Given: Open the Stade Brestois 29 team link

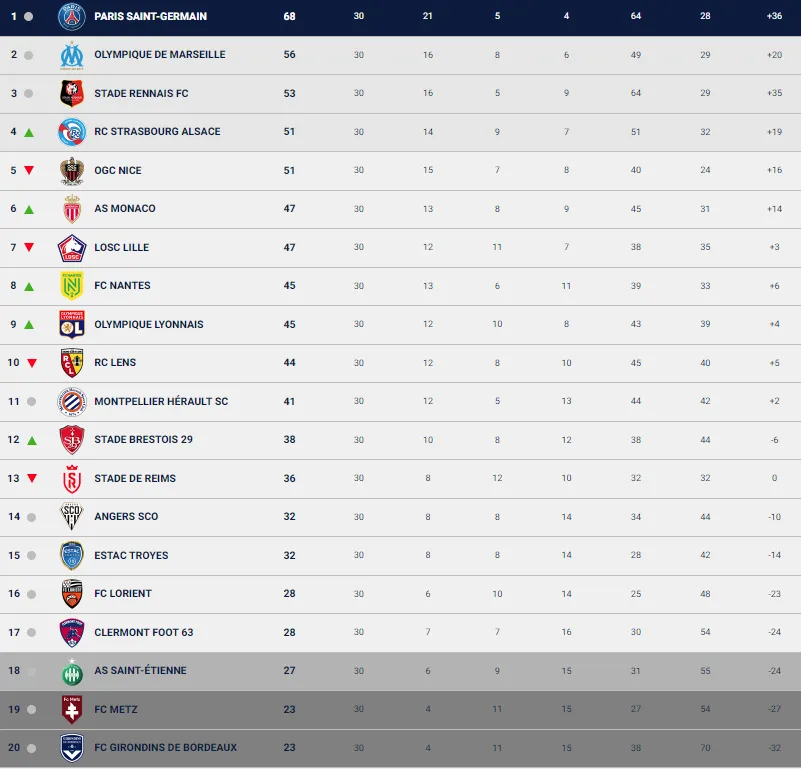Looking at the screenshot, I should click(x=143, y=440).
